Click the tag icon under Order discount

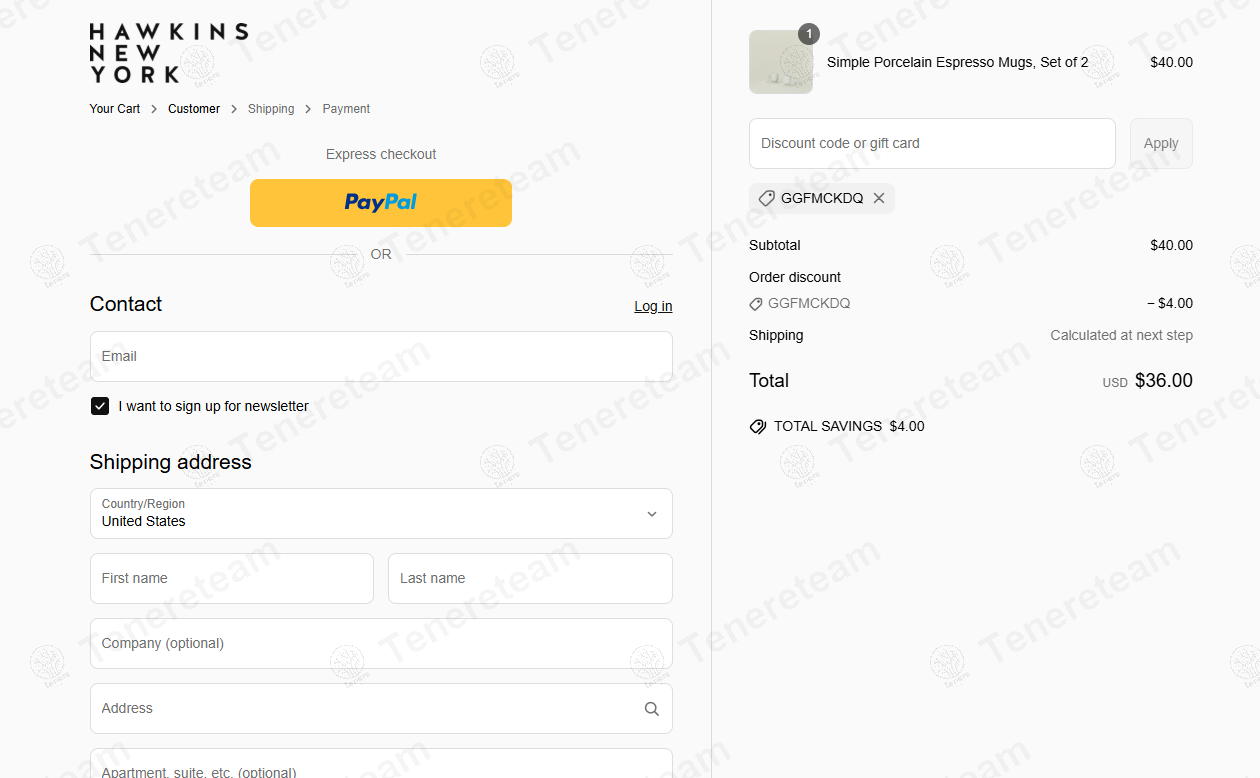coord(757,303)
